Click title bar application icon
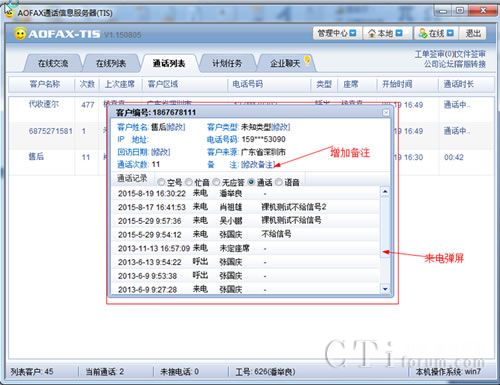The image size is (500, 385). tap(9, 13)
